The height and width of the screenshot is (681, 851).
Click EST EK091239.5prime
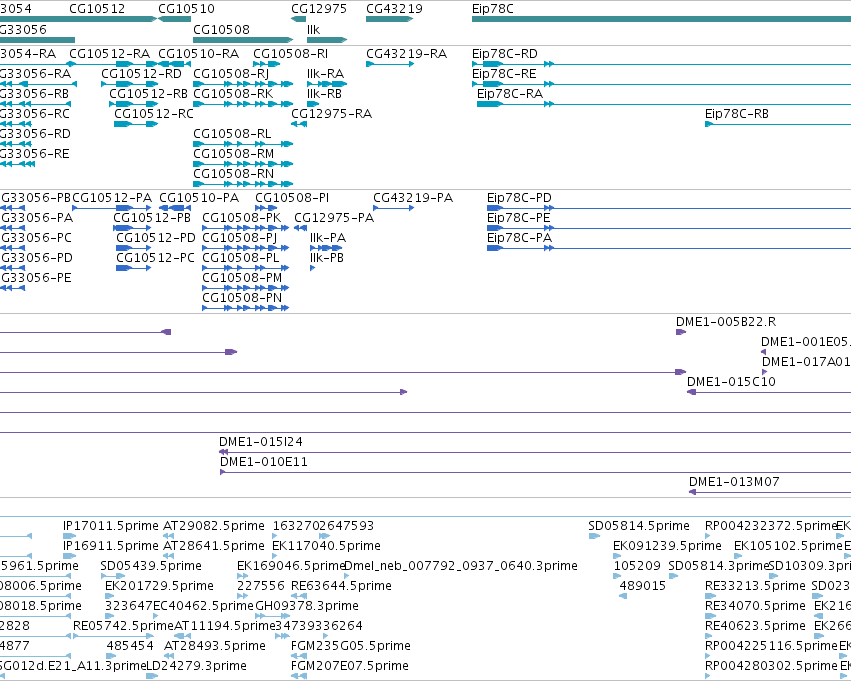(x=667, y=546)
